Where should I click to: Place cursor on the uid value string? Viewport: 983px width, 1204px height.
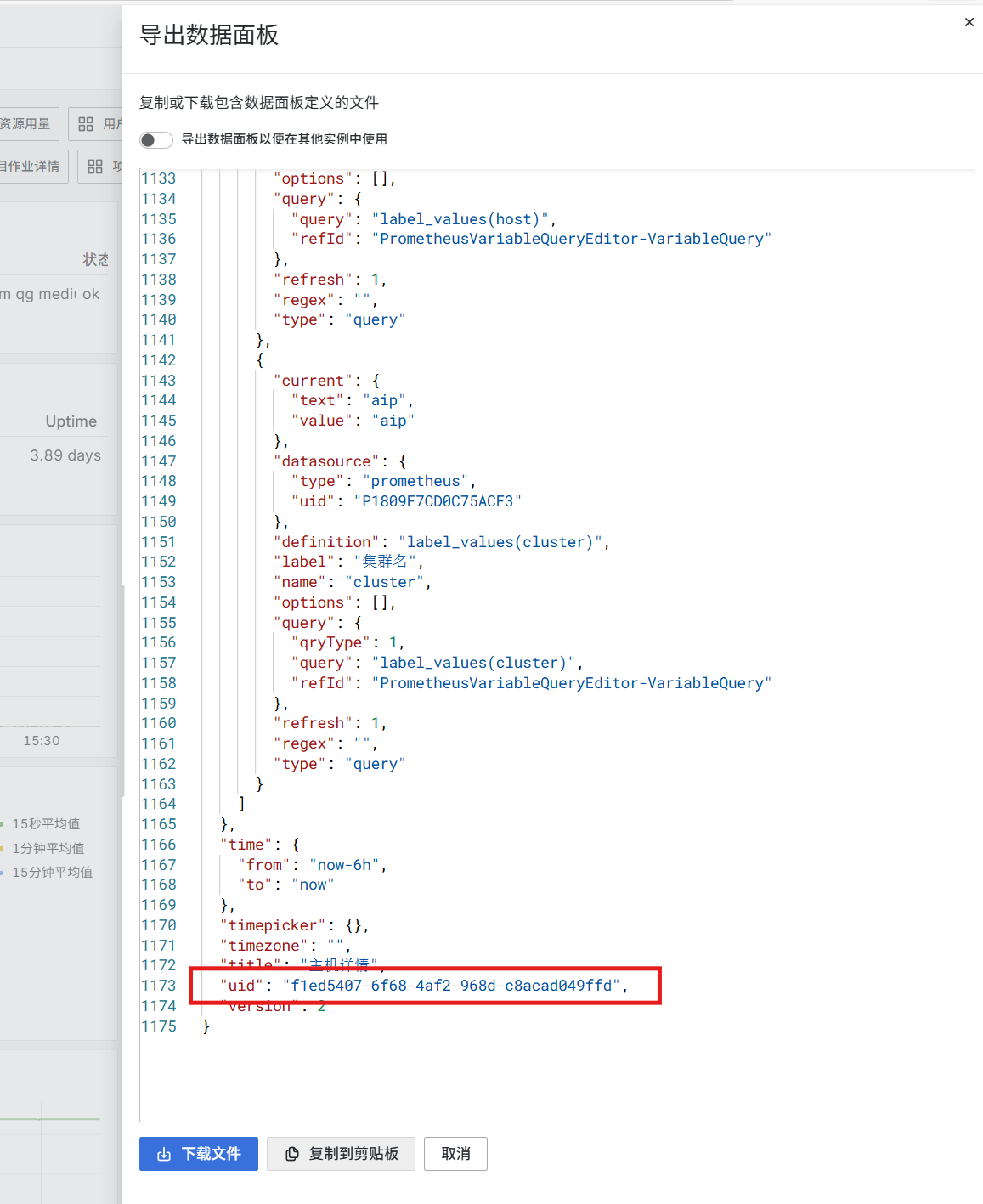450,986
